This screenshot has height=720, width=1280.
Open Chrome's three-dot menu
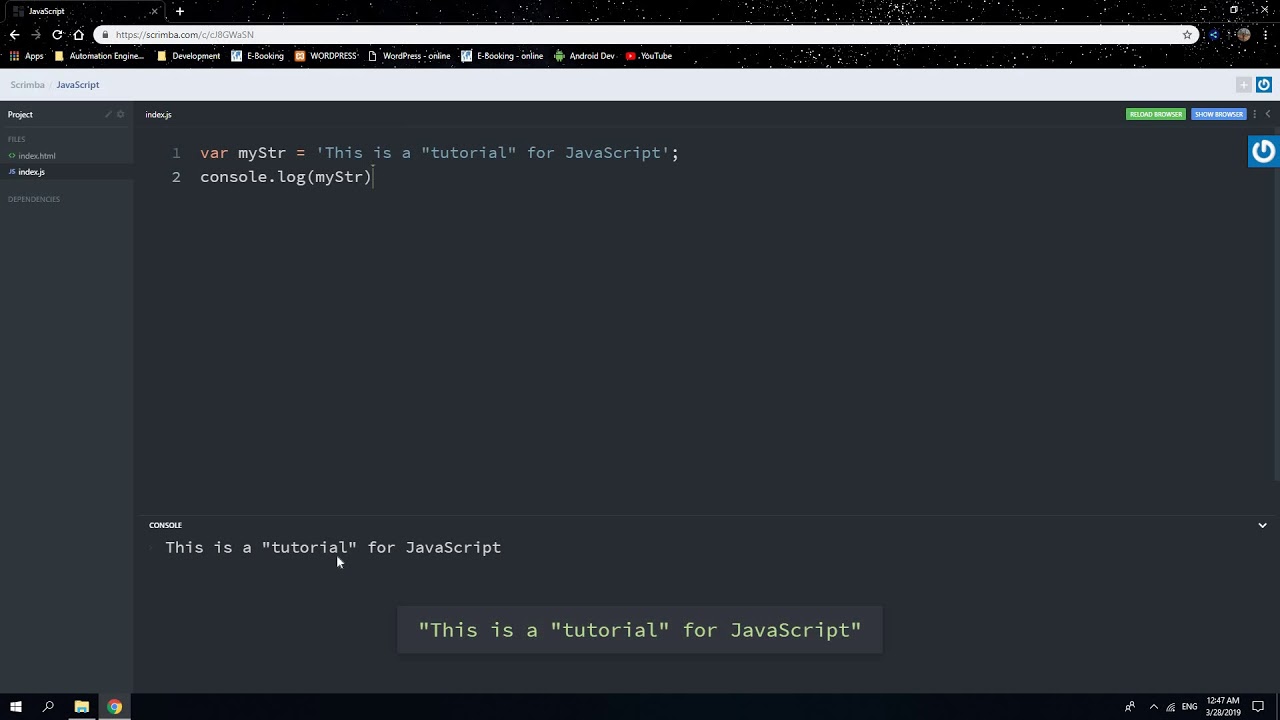(1266, 34)
